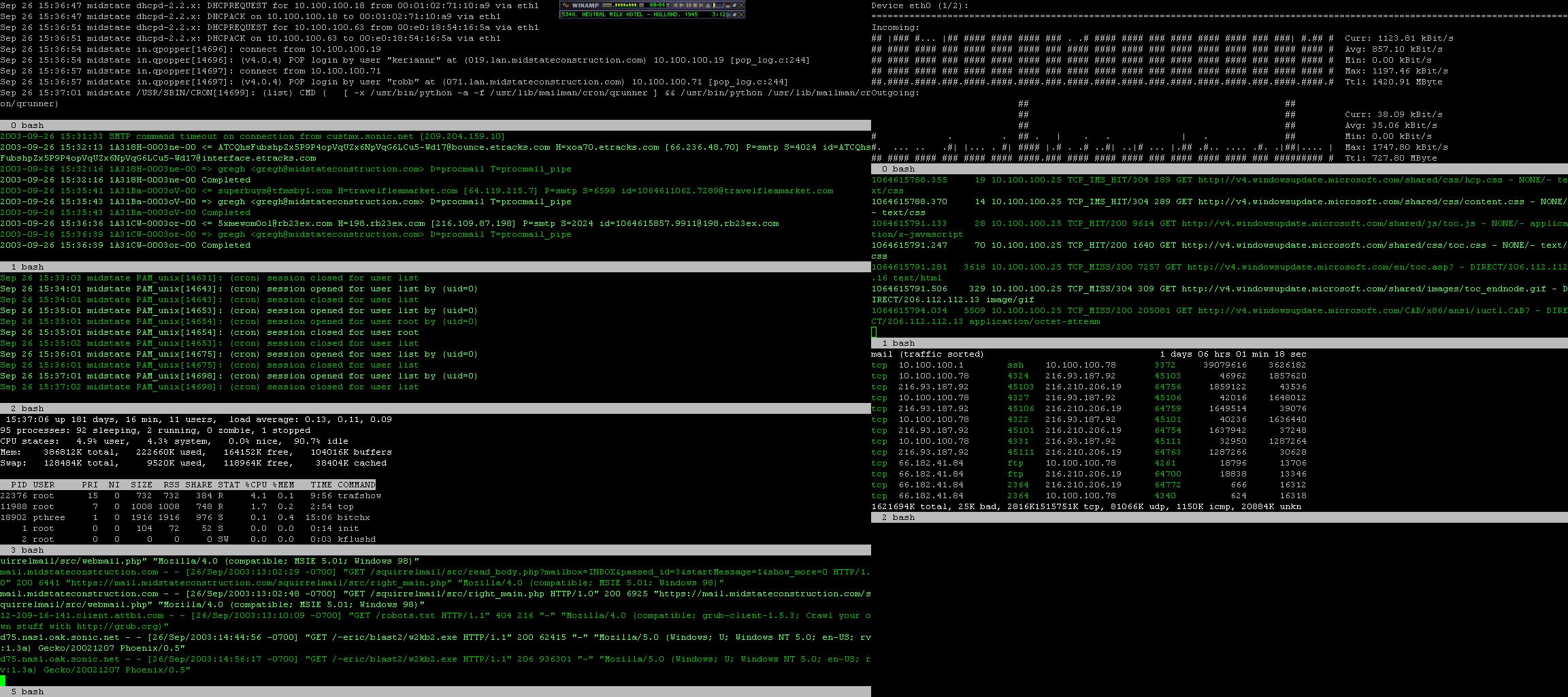Click squid log line for toc_endnode.gif

(x=1220, y=294)
